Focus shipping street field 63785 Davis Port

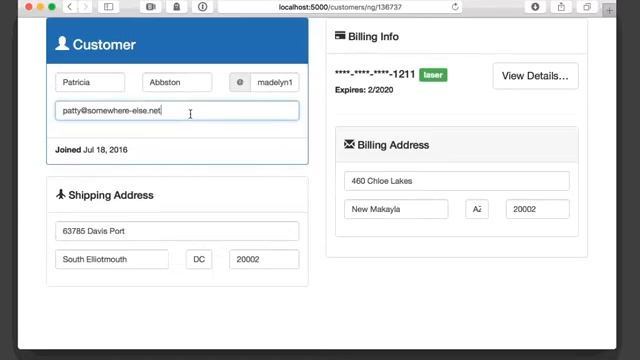pyautogui.click(x=177, y=231)
